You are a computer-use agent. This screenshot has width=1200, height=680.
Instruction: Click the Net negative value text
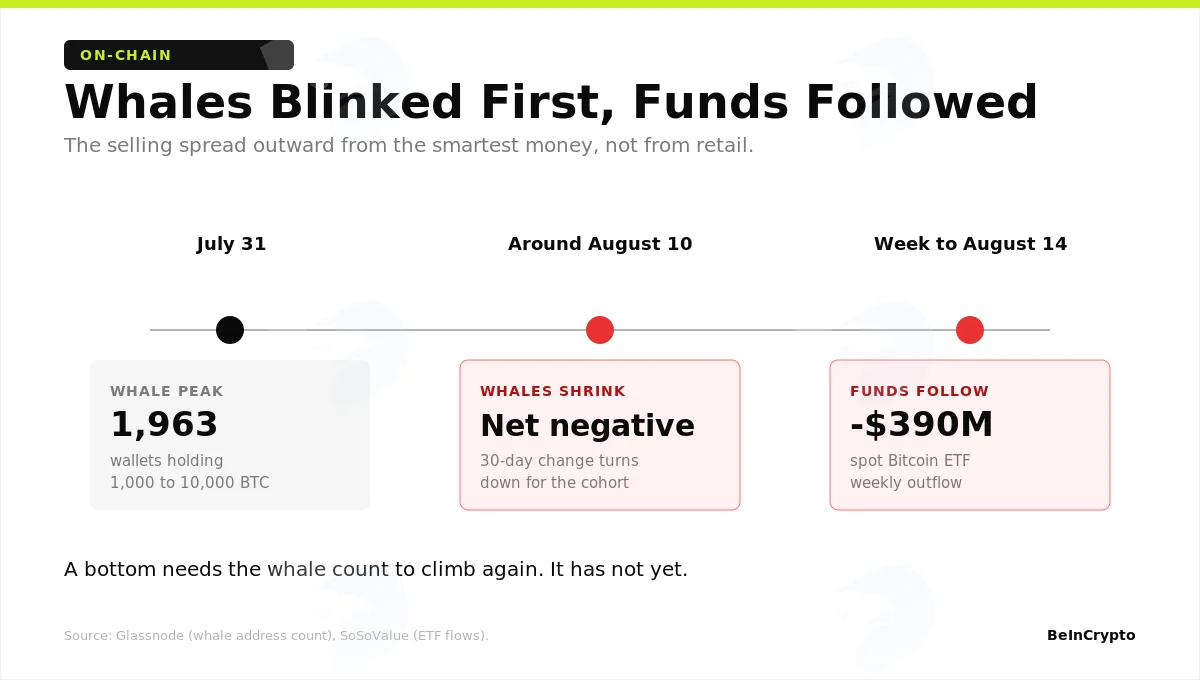[x=587, y=426]
